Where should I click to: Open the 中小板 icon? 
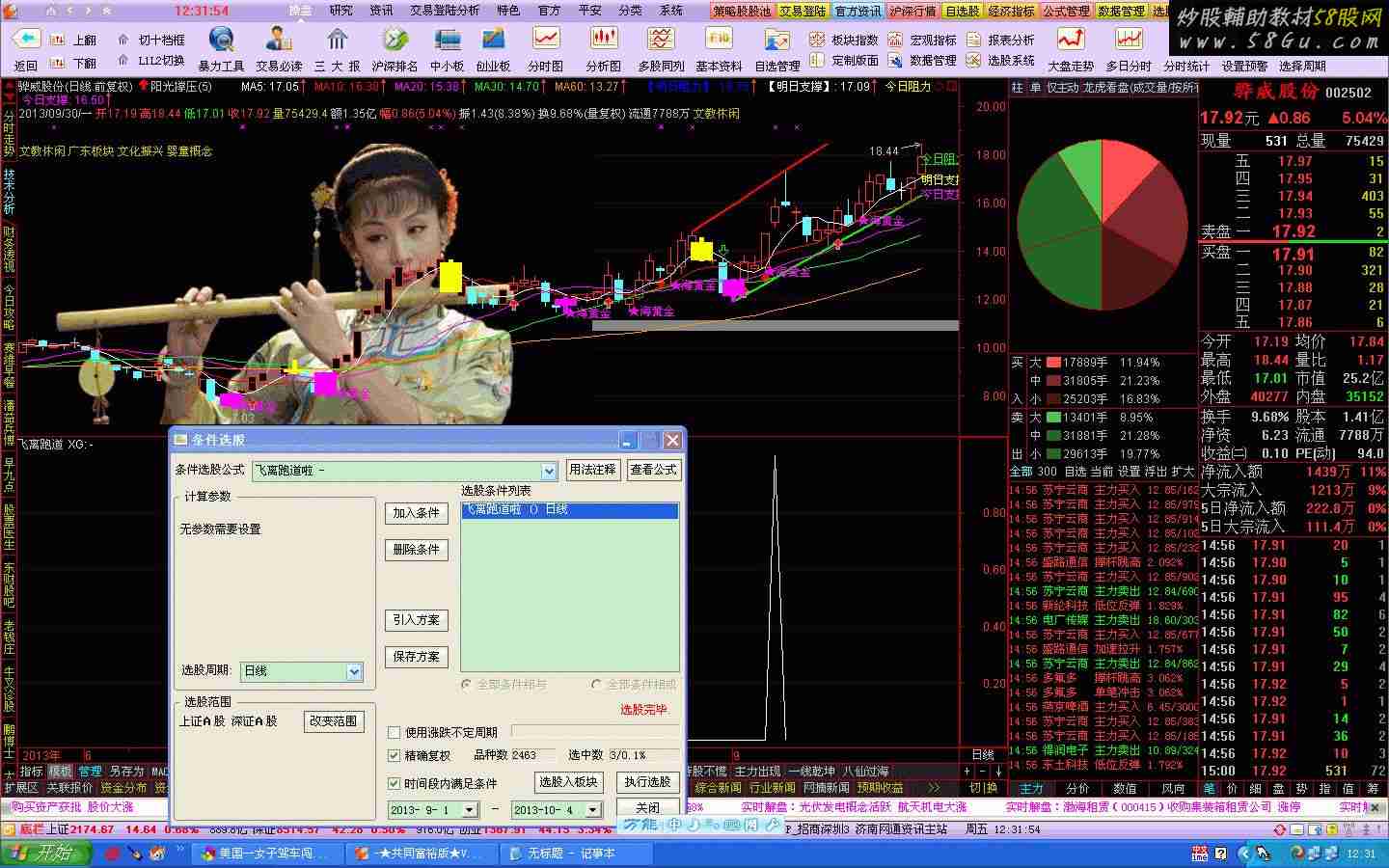[448, 40]
